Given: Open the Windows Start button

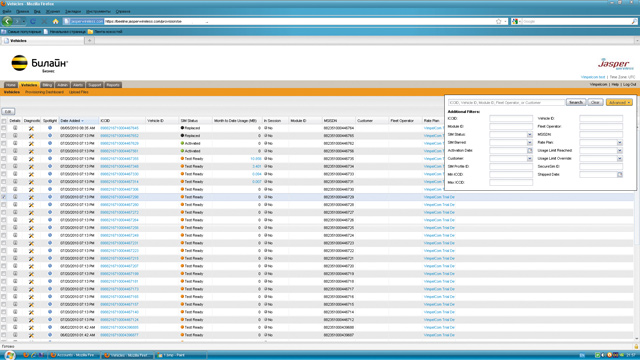Looking at the screenshot, I should pos(9,355).
